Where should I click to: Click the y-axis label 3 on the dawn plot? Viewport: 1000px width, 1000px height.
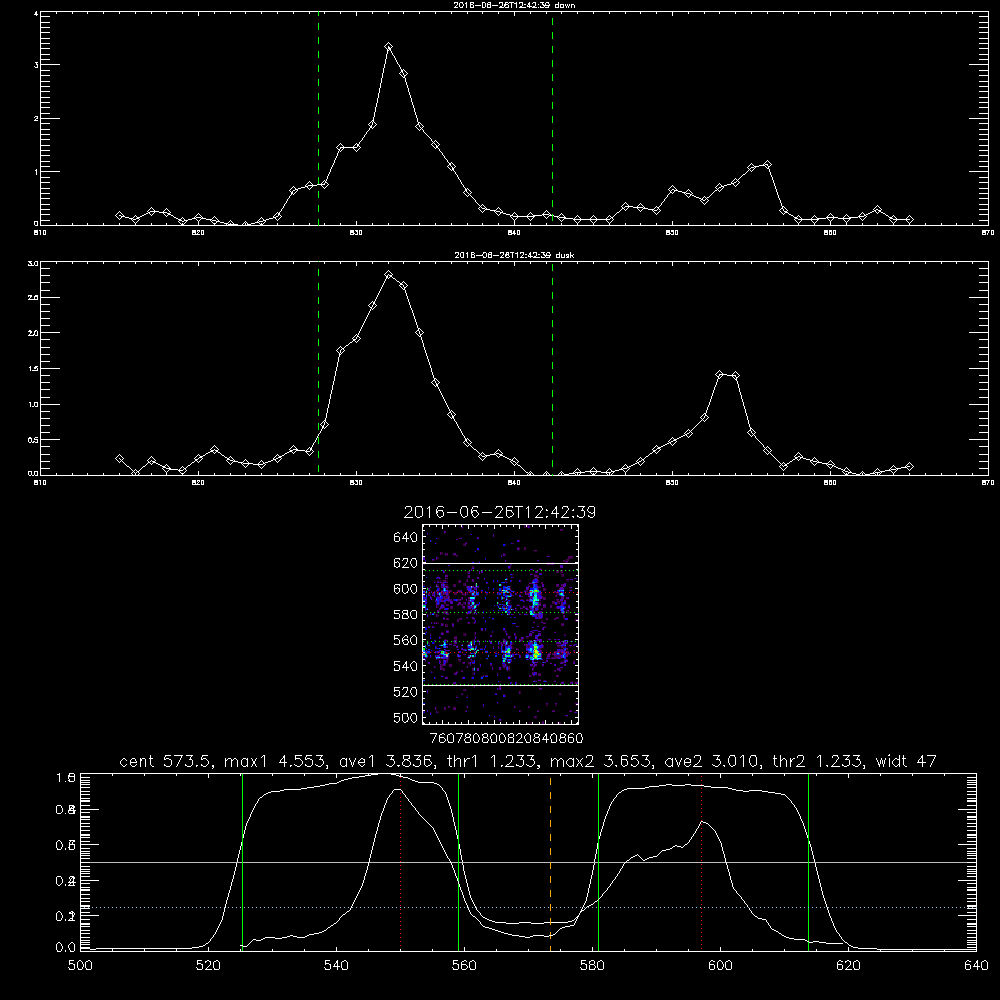coord(36,65)
